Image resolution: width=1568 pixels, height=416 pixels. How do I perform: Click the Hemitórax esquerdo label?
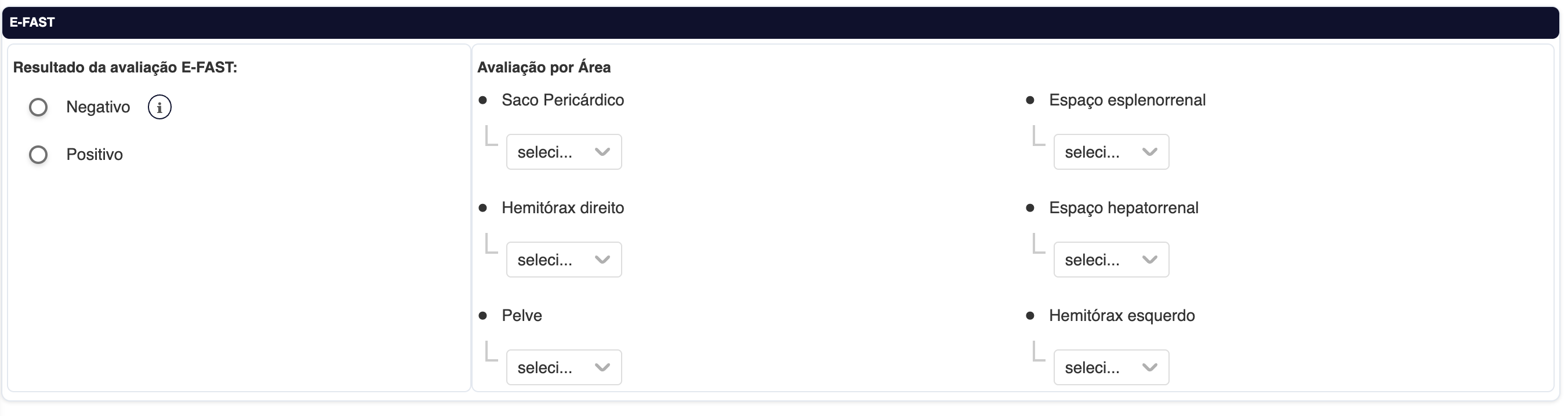point(1121,316)
